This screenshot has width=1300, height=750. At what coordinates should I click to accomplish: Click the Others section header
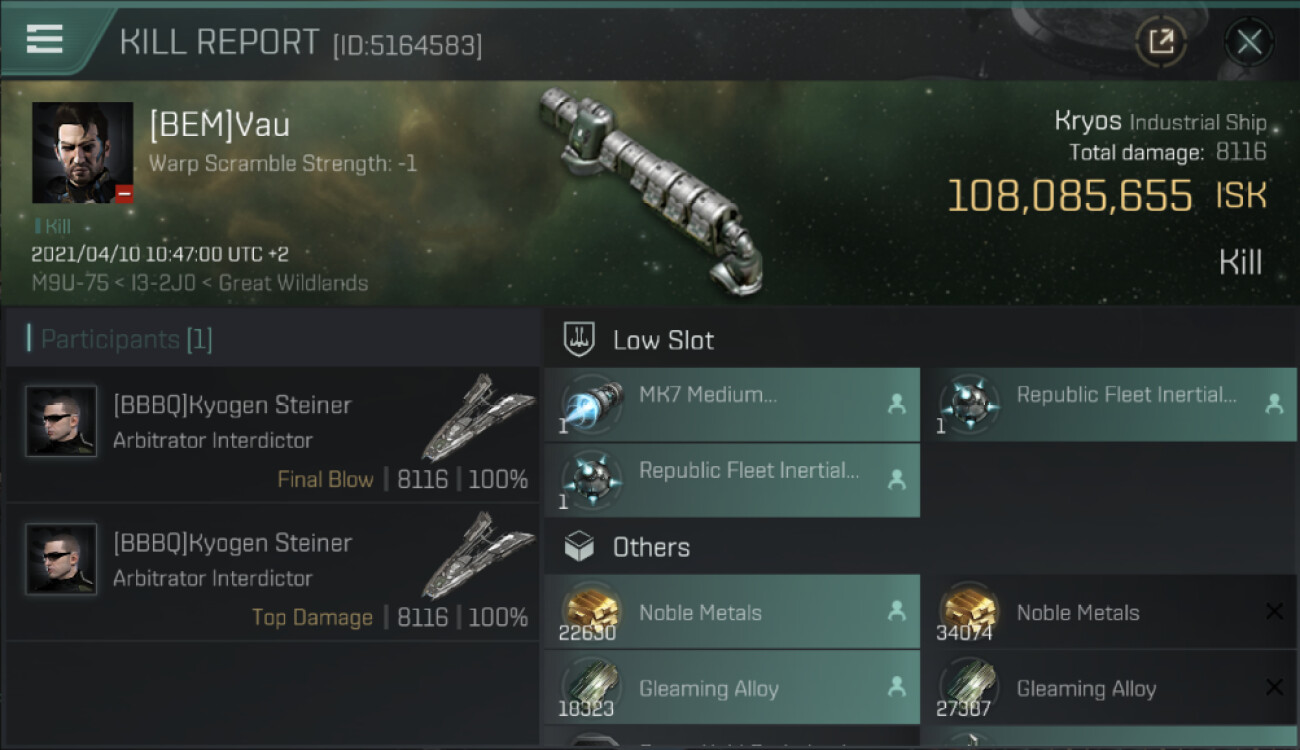[651, 547]
